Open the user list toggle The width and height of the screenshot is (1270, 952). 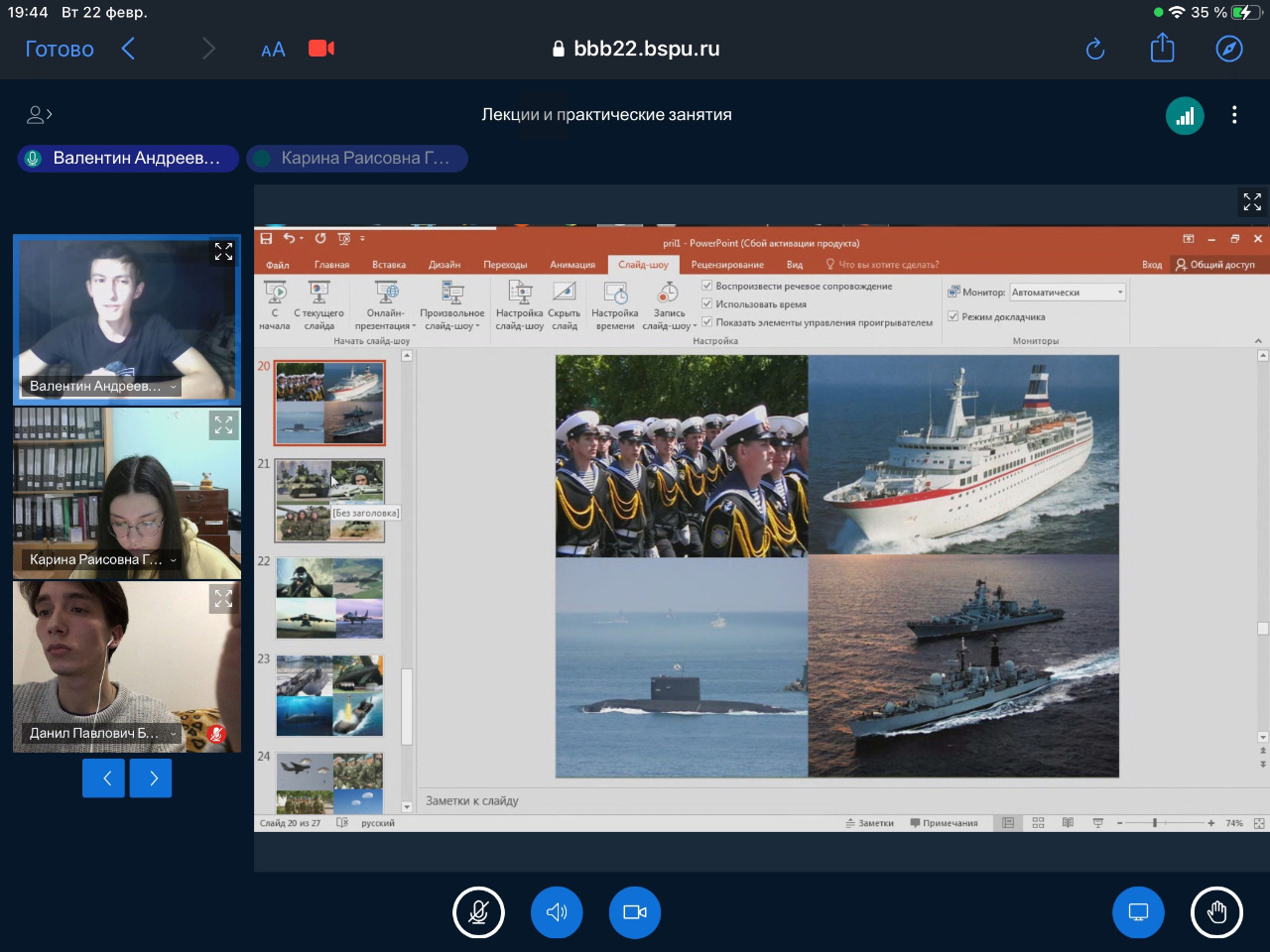point(39,115)
